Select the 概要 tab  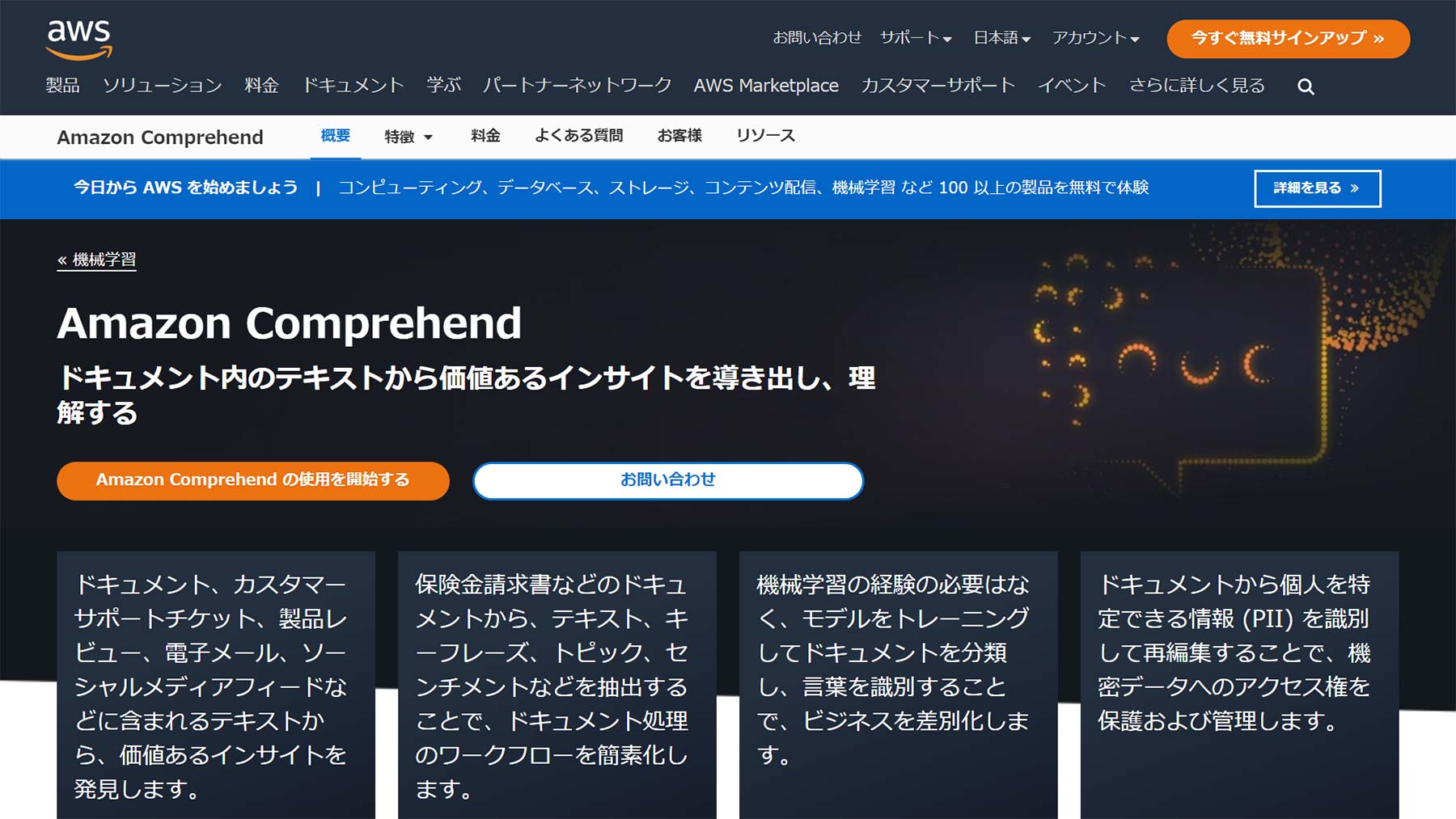click(x=335, y=136)
